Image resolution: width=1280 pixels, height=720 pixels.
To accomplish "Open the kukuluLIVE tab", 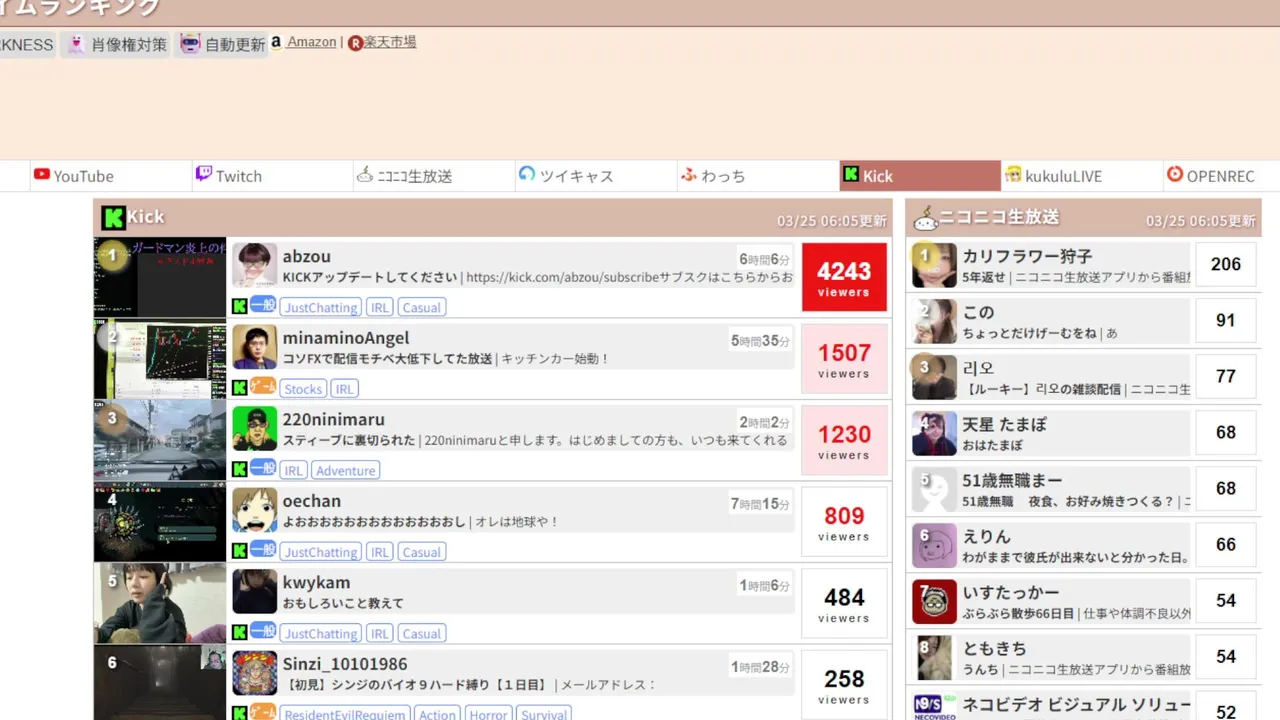I will pos(1082,176).
